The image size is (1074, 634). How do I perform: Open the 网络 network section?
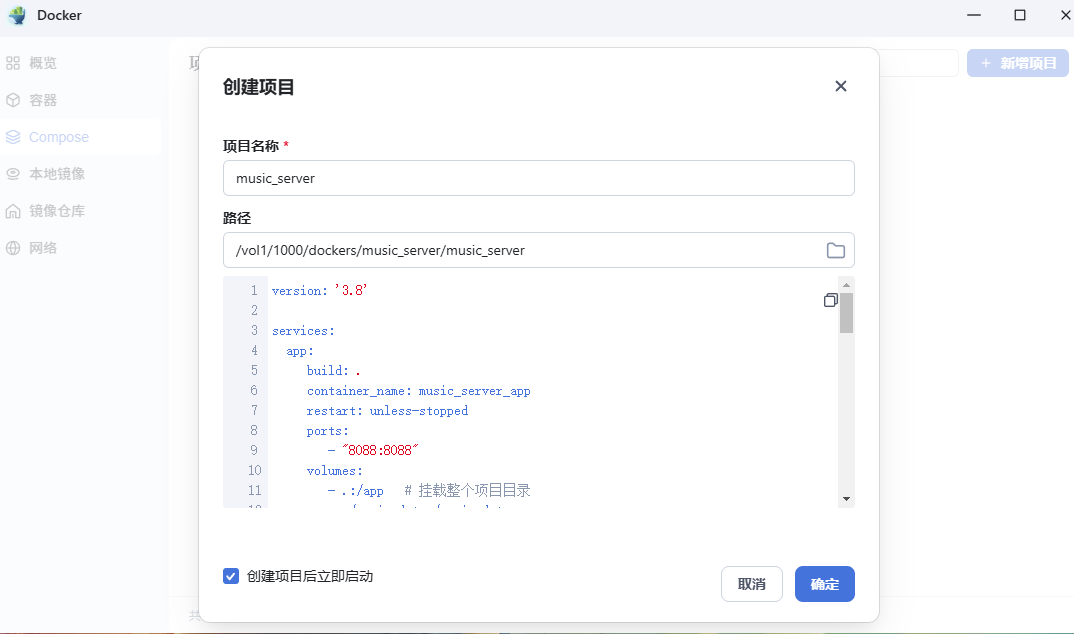[x=80, y=248]
